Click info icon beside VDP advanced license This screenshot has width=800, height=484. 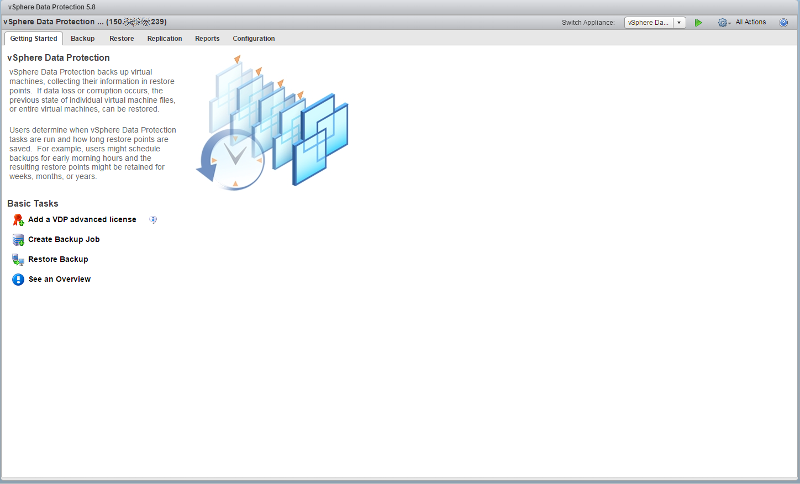click(153, 220)
